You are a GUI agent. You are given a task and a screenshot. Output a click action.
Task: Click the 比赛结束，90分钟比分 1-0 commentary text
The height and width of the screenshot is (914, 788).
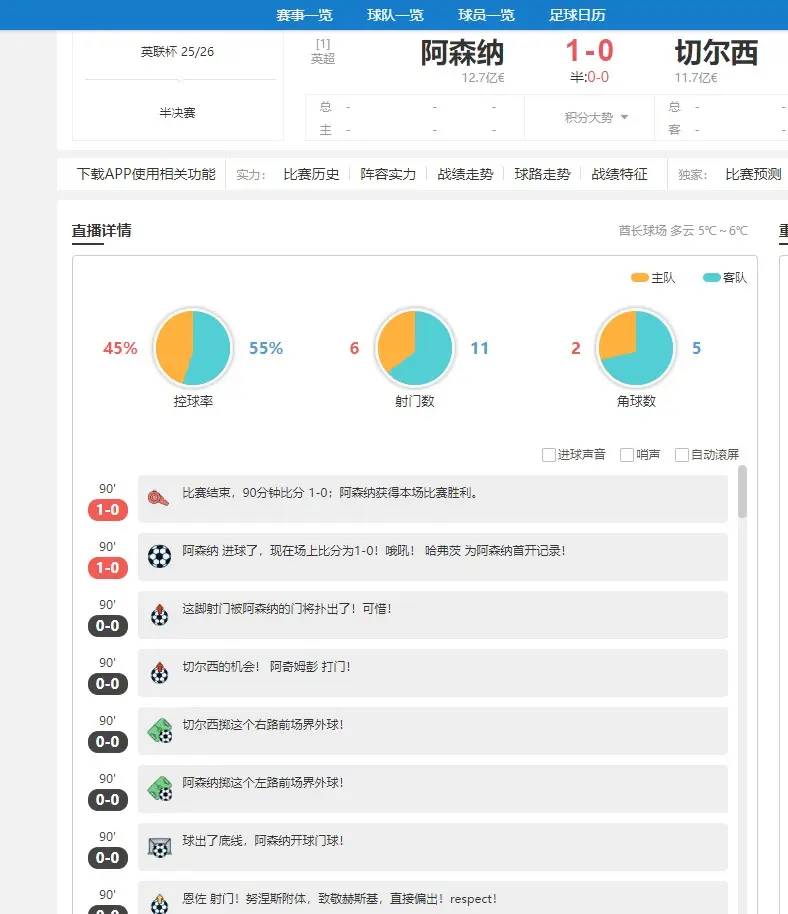pyautogui.click(x=330, y=493)
